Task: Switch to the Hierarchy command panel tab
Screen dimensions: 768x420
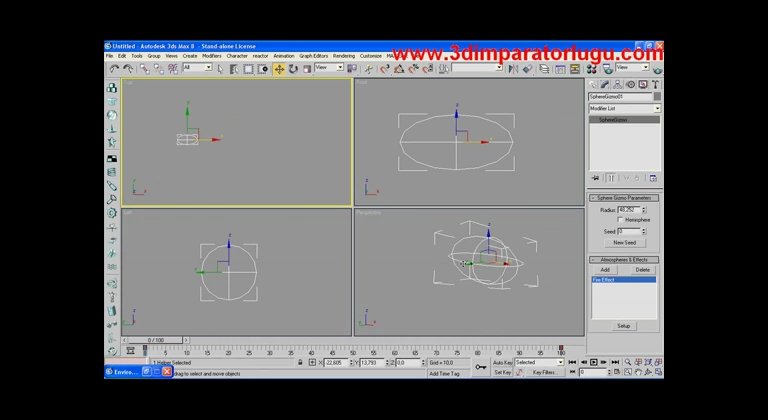Action: point(618,85)
